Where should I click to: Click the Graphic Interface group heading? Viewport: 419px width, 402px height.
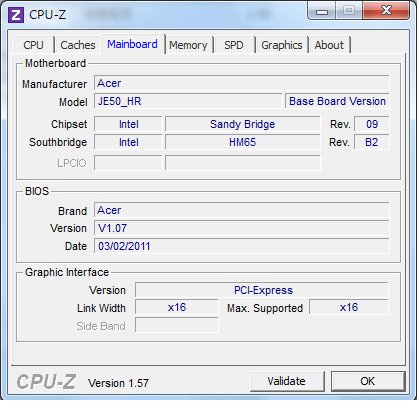(x=67, y=272)
